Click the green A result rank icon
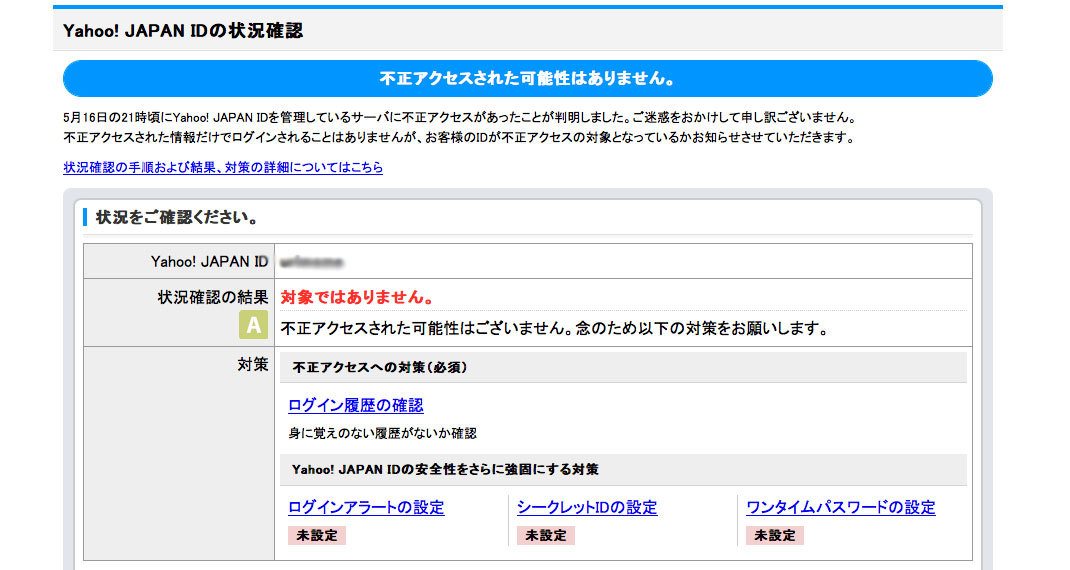This screenshot has width=1070, height=570. point(253,325)
